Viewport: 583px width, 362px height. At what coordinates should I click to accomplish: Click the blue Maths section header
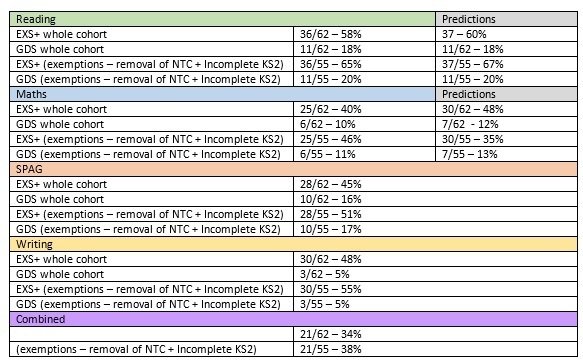click(222, 94)
